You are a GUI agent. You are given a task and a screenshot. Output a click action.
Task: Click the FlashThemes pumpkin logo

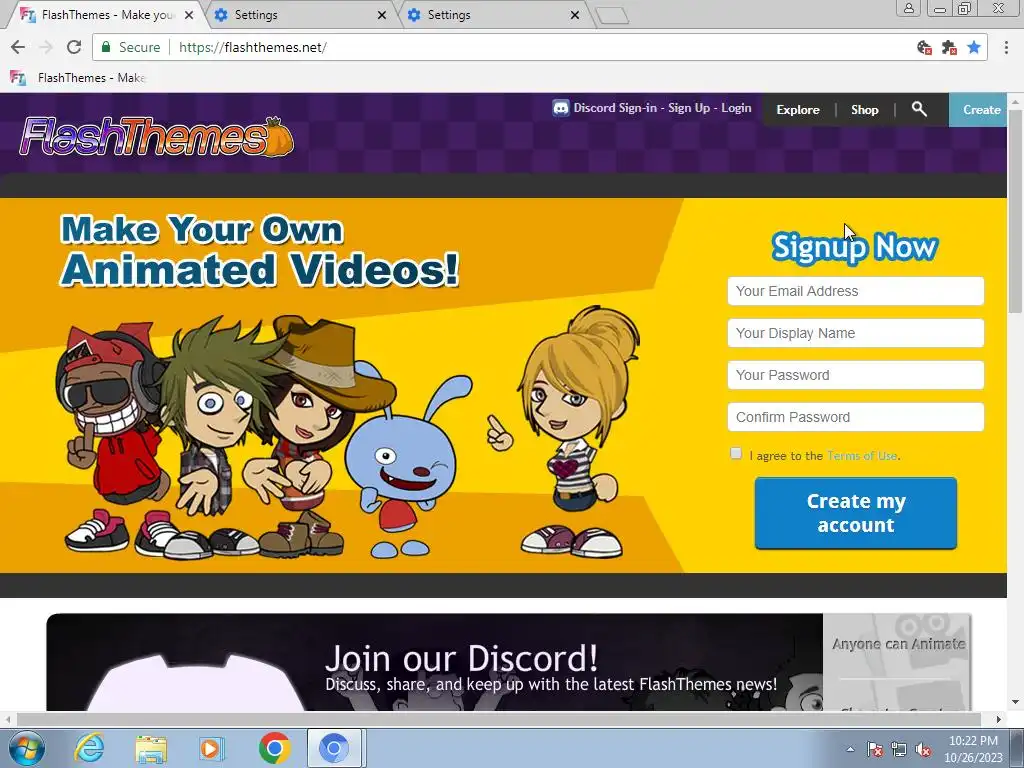157,136
